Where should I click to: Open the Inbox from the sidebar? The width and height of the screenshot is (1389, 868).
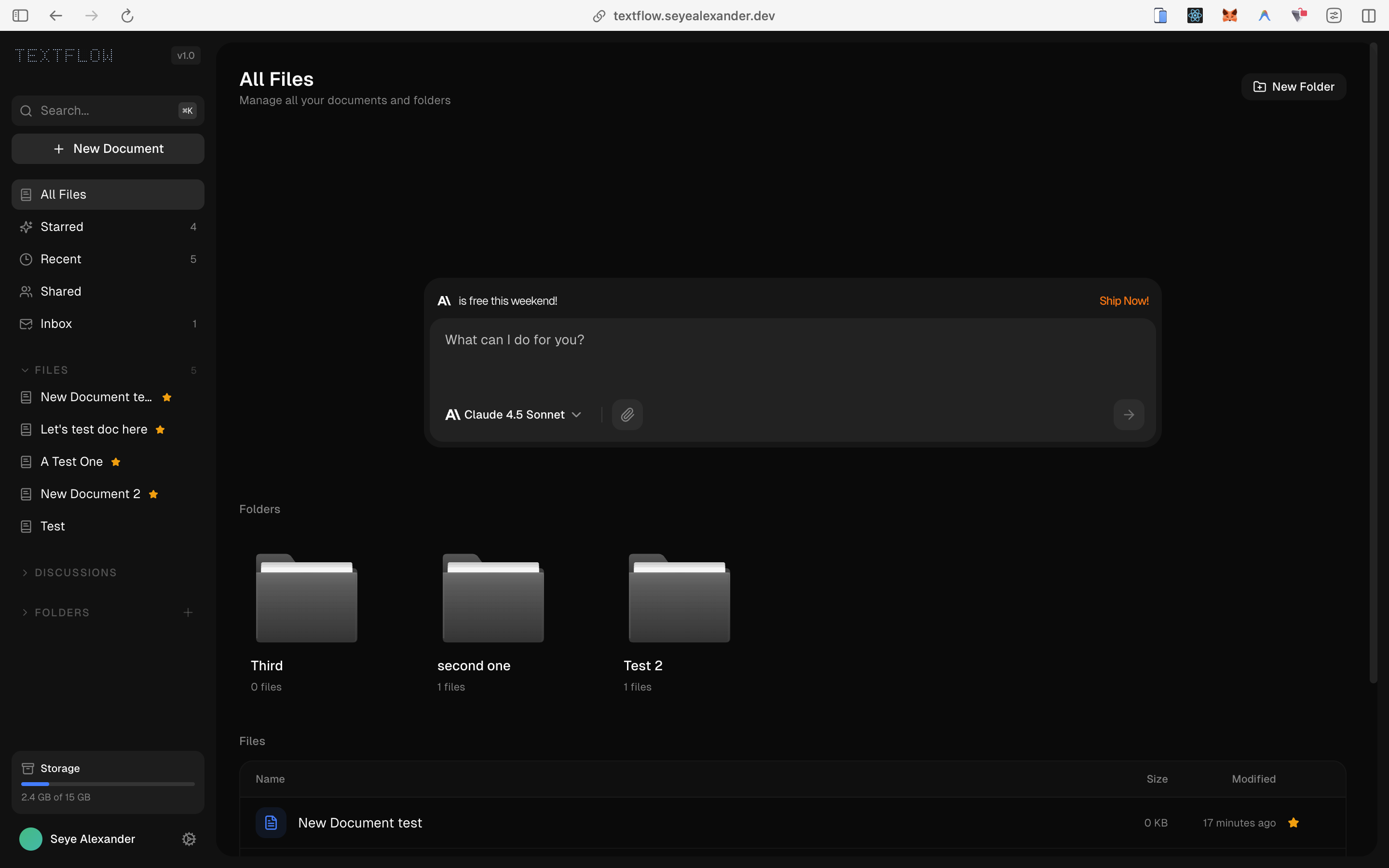tap(55, 323)
